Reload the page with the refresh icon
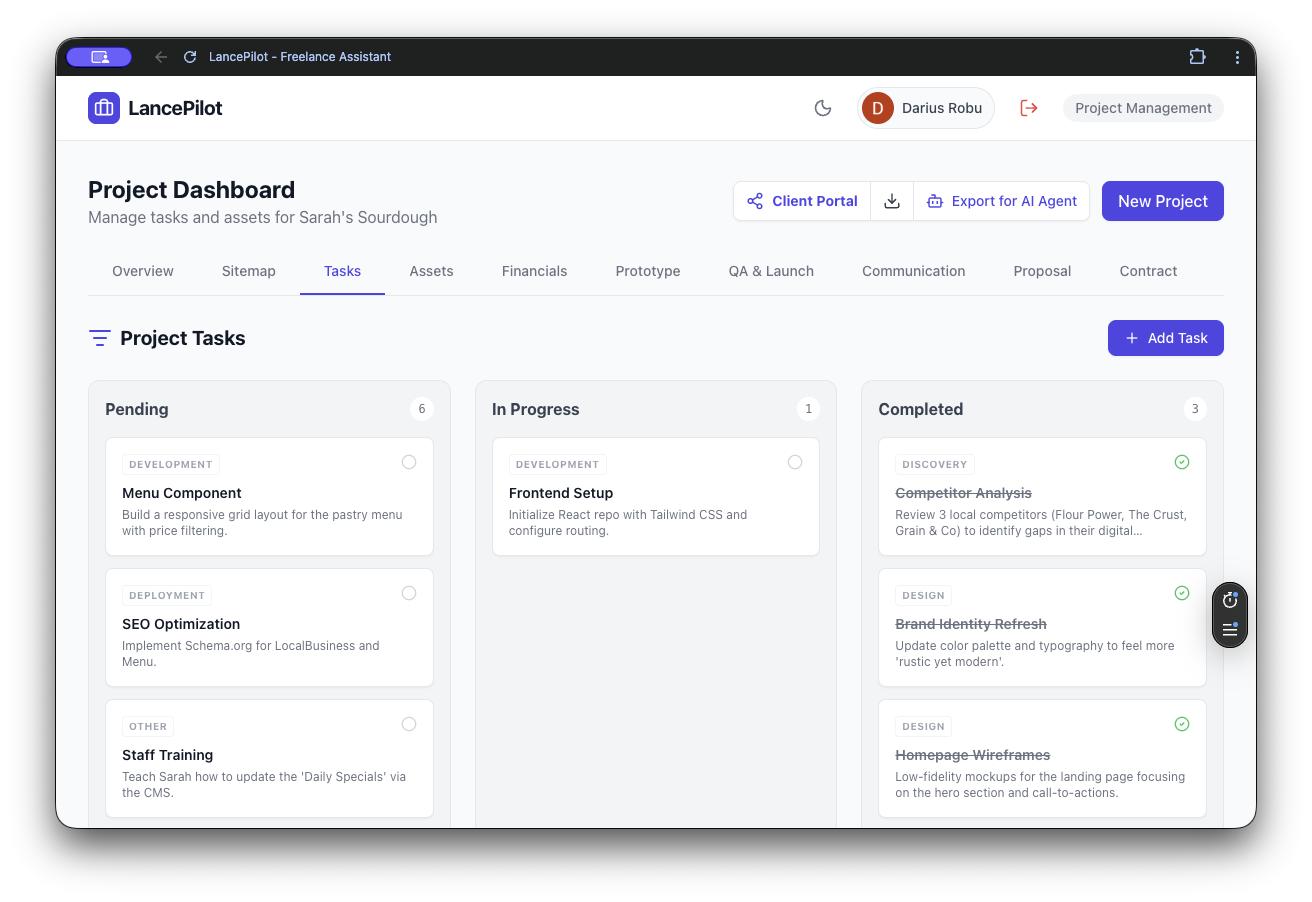The width and height of the screenshot is (1312, 902). (190, 57)
